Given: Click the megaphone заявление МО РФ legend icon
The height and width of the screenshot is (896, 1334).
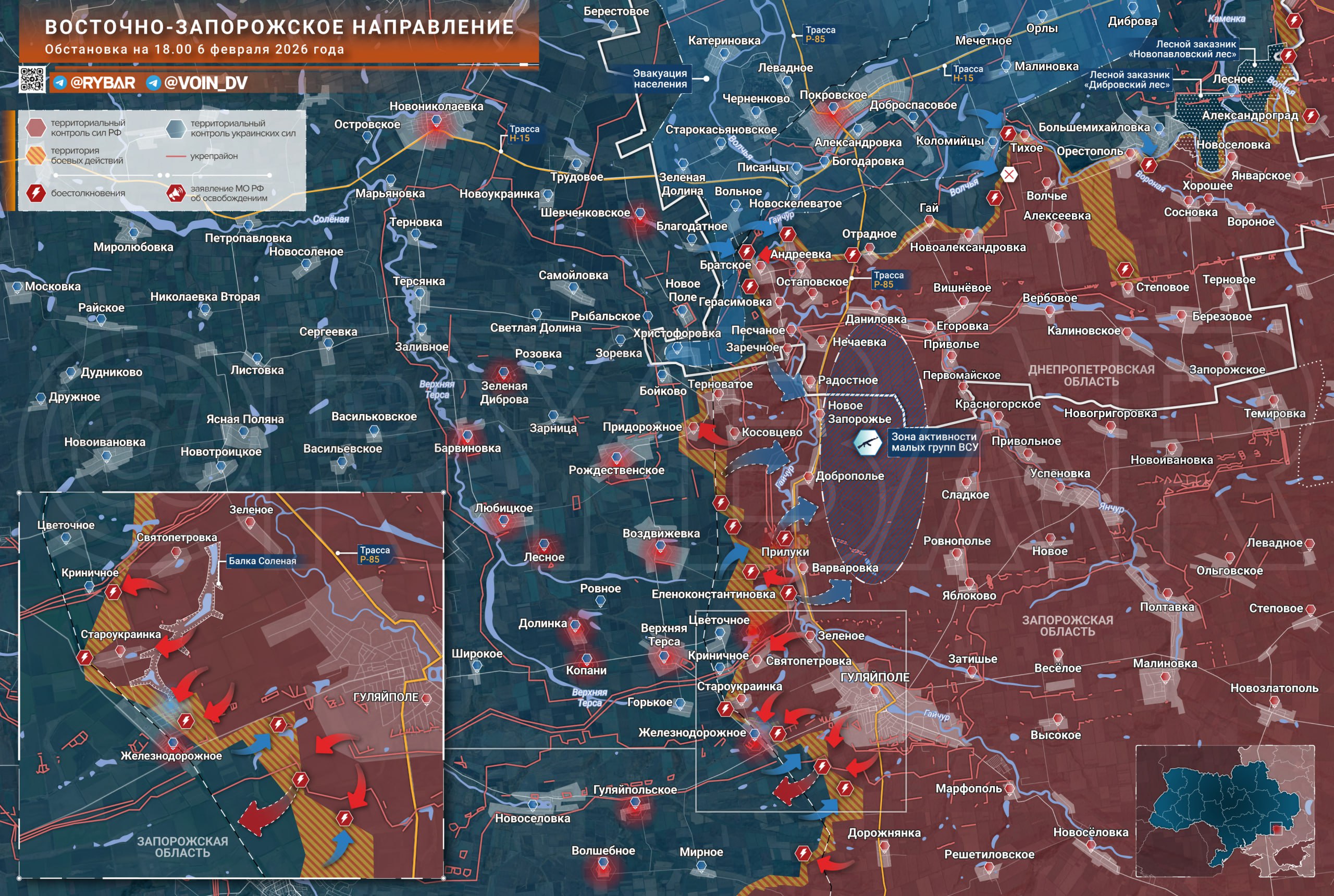Looking at the screenshot, I should click(176, 193).
